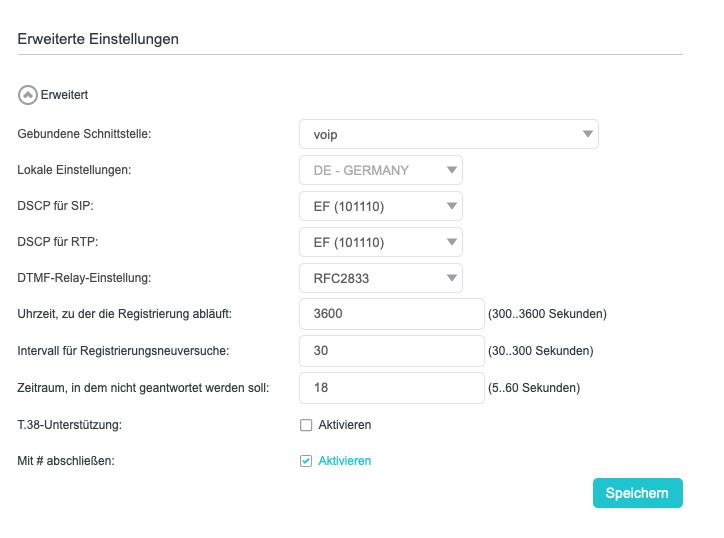Click the (300..3600 Sekunden) hint text
Screen dimensions: 724x538
click(547, 314)
